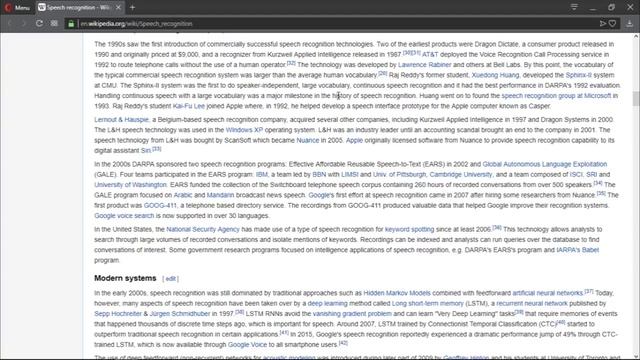The height and width of the screenshot is (360, 640).
Task: Select the Speech recognition Wikipedia tab
Action: click(x=79, y=7)
